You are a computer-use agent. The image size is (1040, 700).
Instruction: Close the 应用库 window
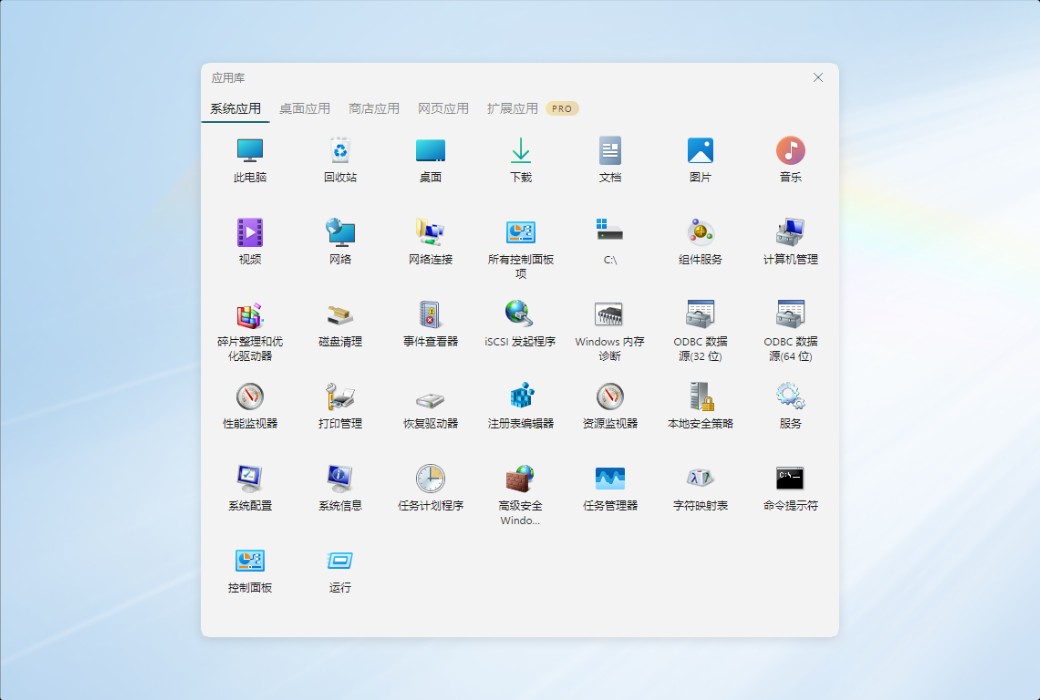818,78
